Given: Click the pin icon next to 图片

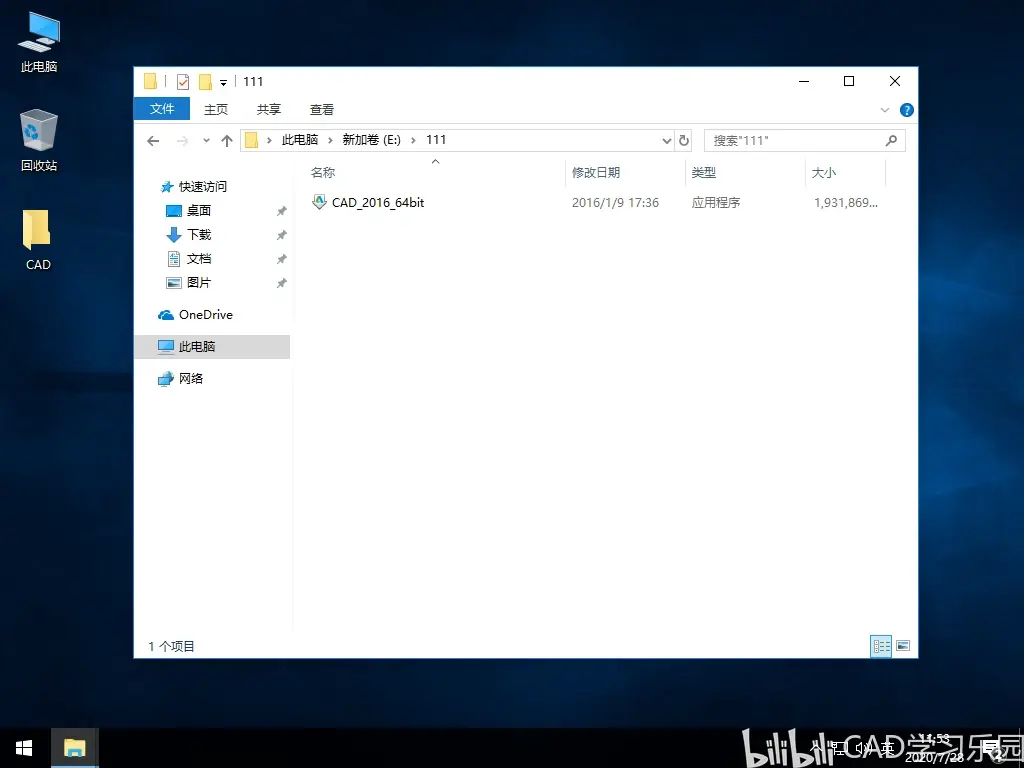Looking at the screenshot, I should pyautogui.click(x=281, y=283).
